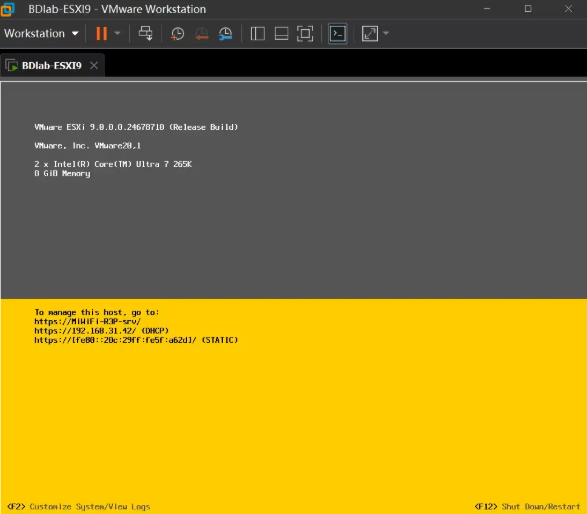
Task: Toggle the library sidebar panel
Action: click(x=258, y=34)
